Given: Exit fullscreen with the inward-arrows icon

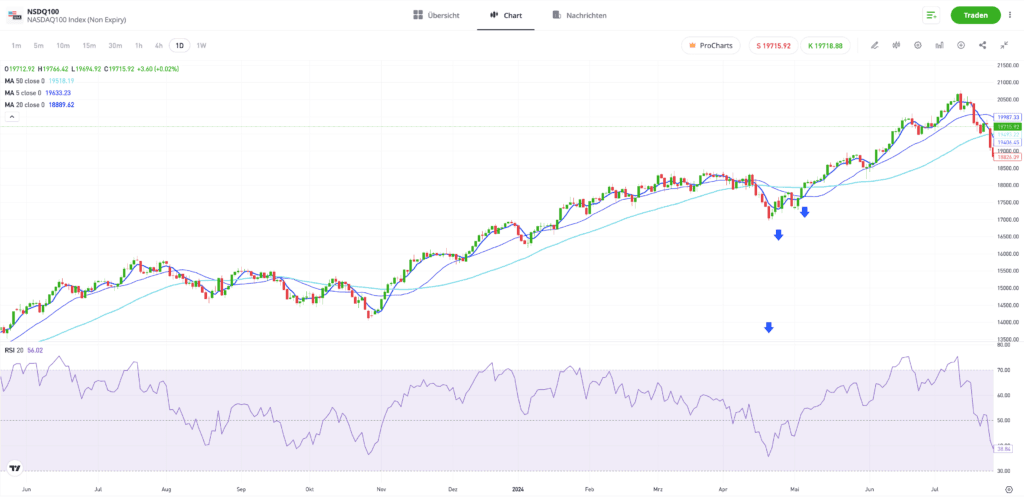Looking at the screenshot, I should [1004, 45].
